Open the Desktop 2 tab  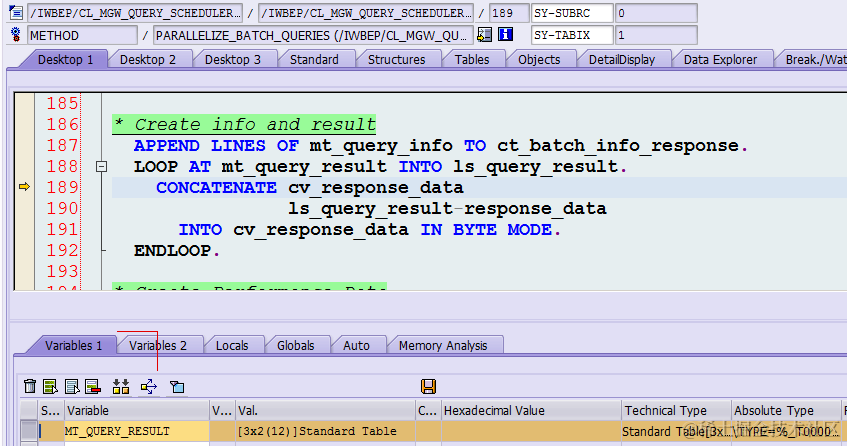coord(147,59)
